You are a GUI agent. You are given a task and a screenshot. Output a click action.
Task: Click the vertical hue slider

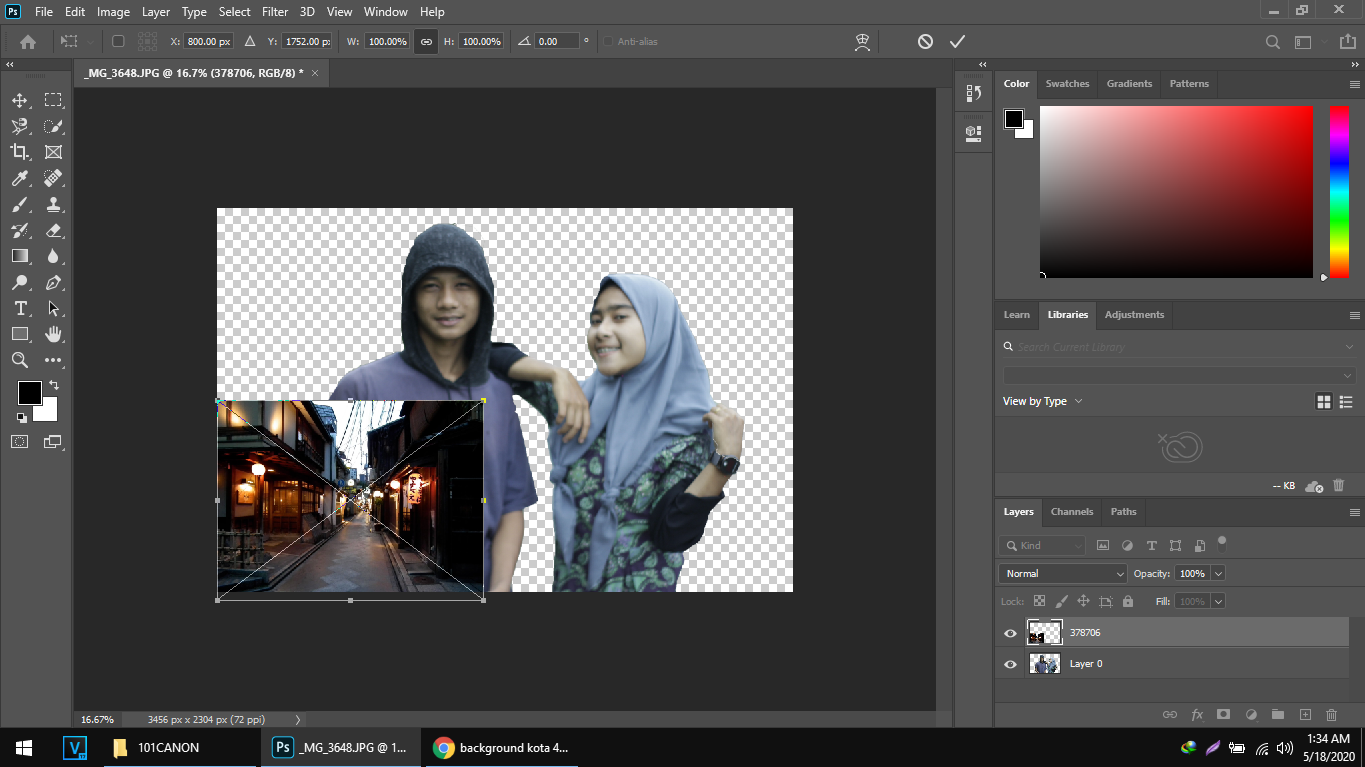click(1338, 191)
